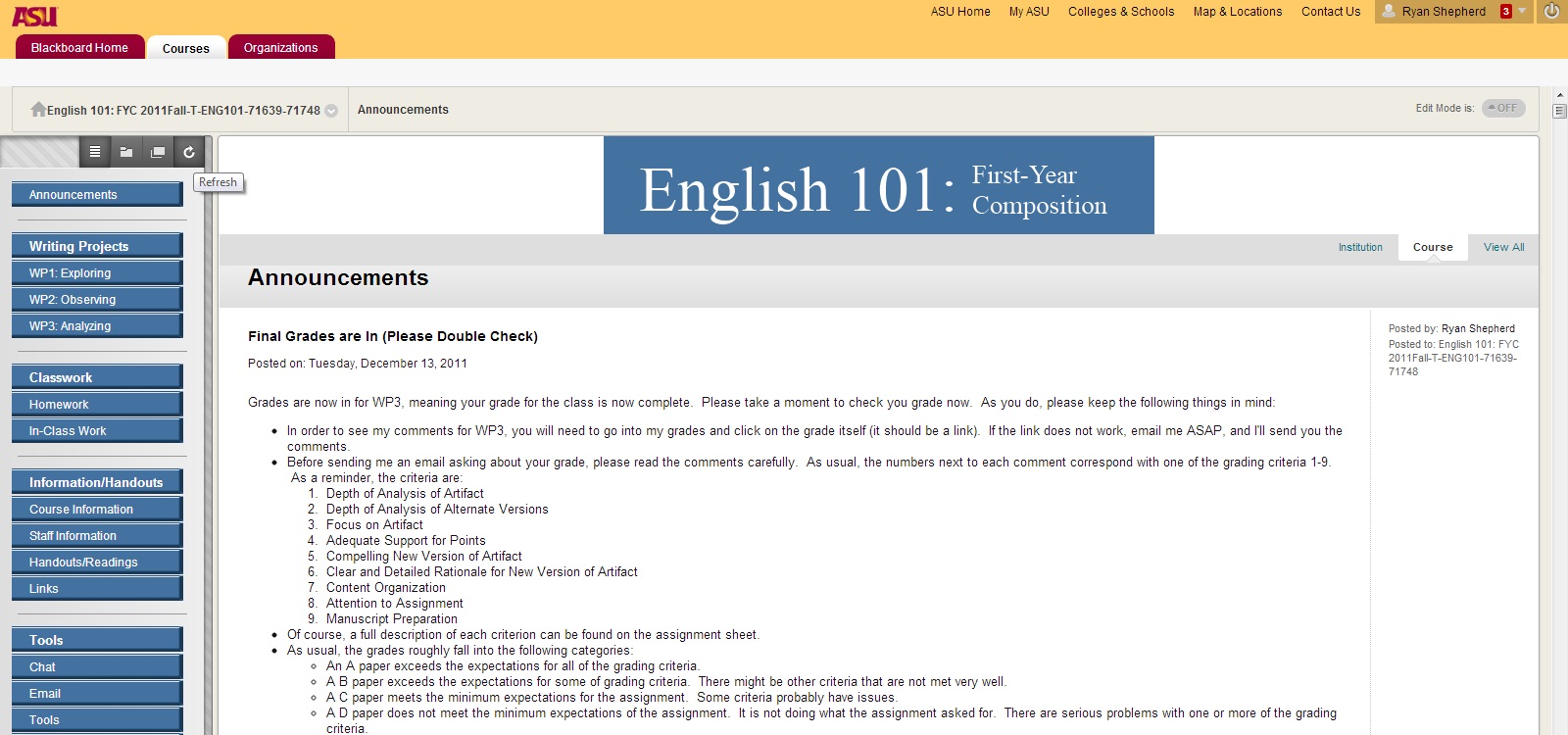Open Map & Locations link

coord(1238,12)
